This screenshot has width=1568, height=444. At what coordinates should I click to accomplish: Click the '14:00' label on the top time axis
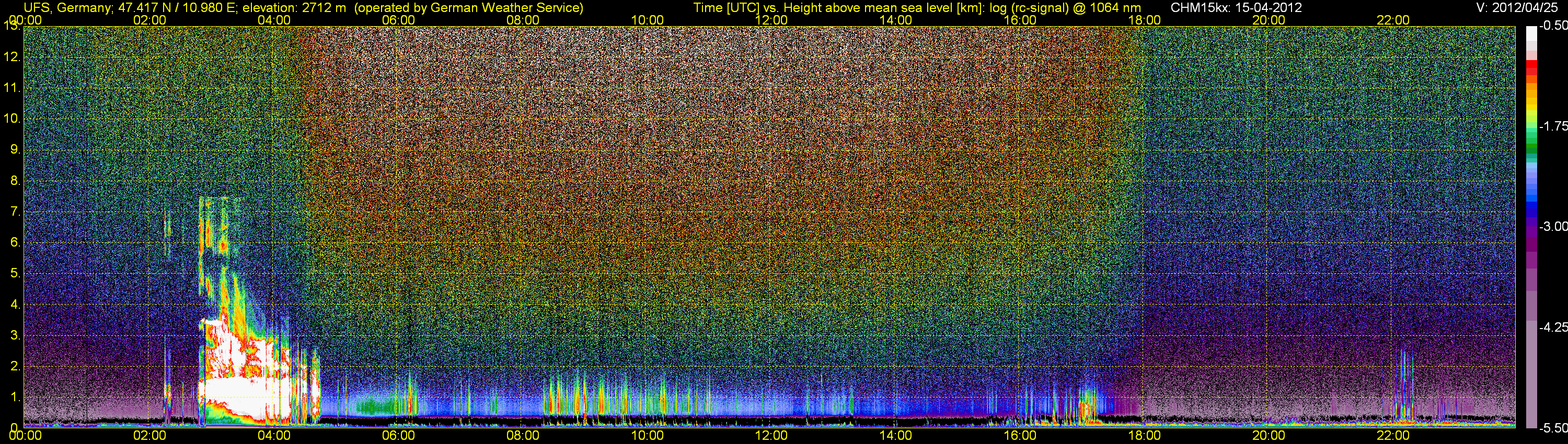coord(896,20)
